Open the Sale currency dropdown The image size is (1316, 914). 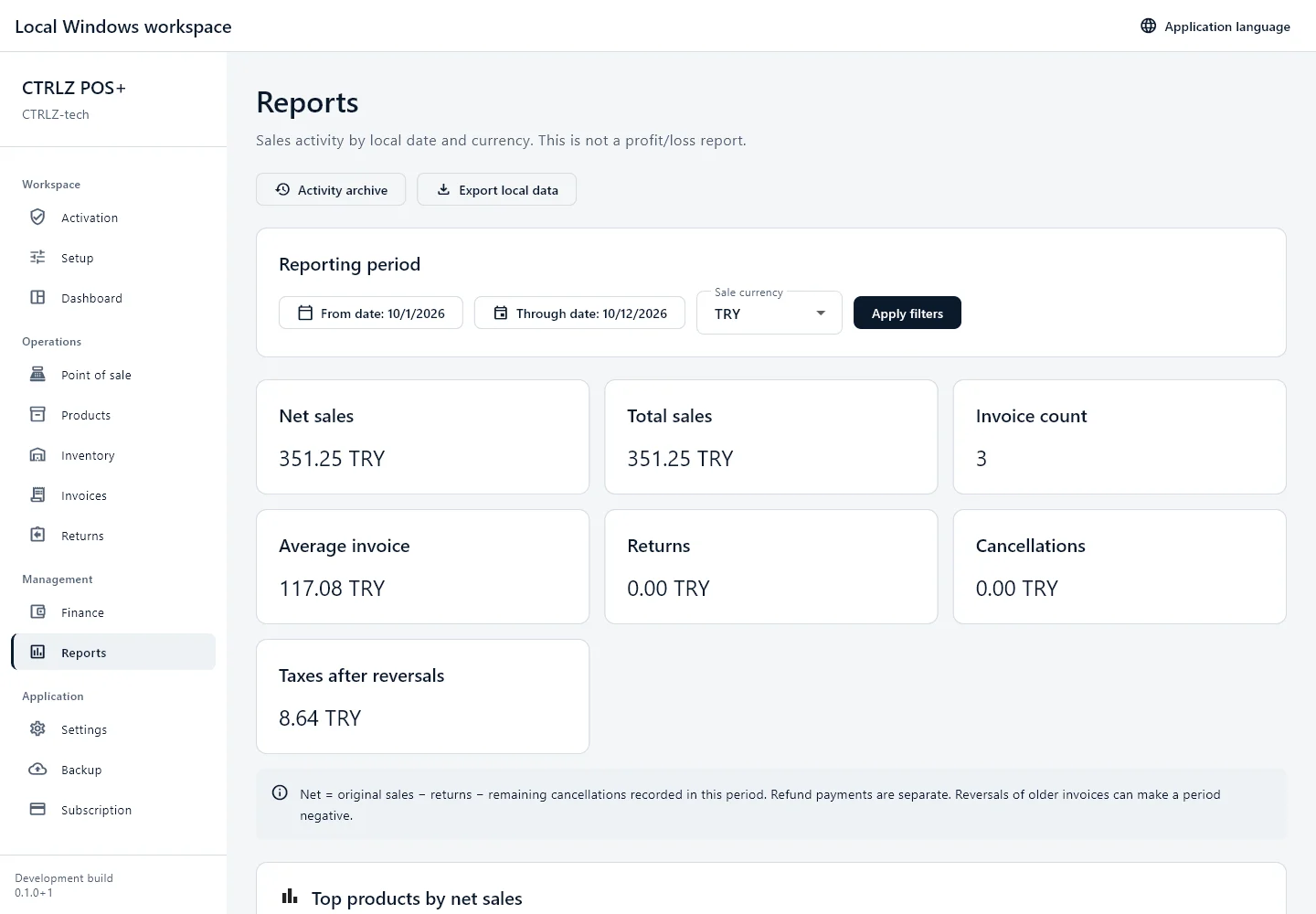(x=769, y=314)
